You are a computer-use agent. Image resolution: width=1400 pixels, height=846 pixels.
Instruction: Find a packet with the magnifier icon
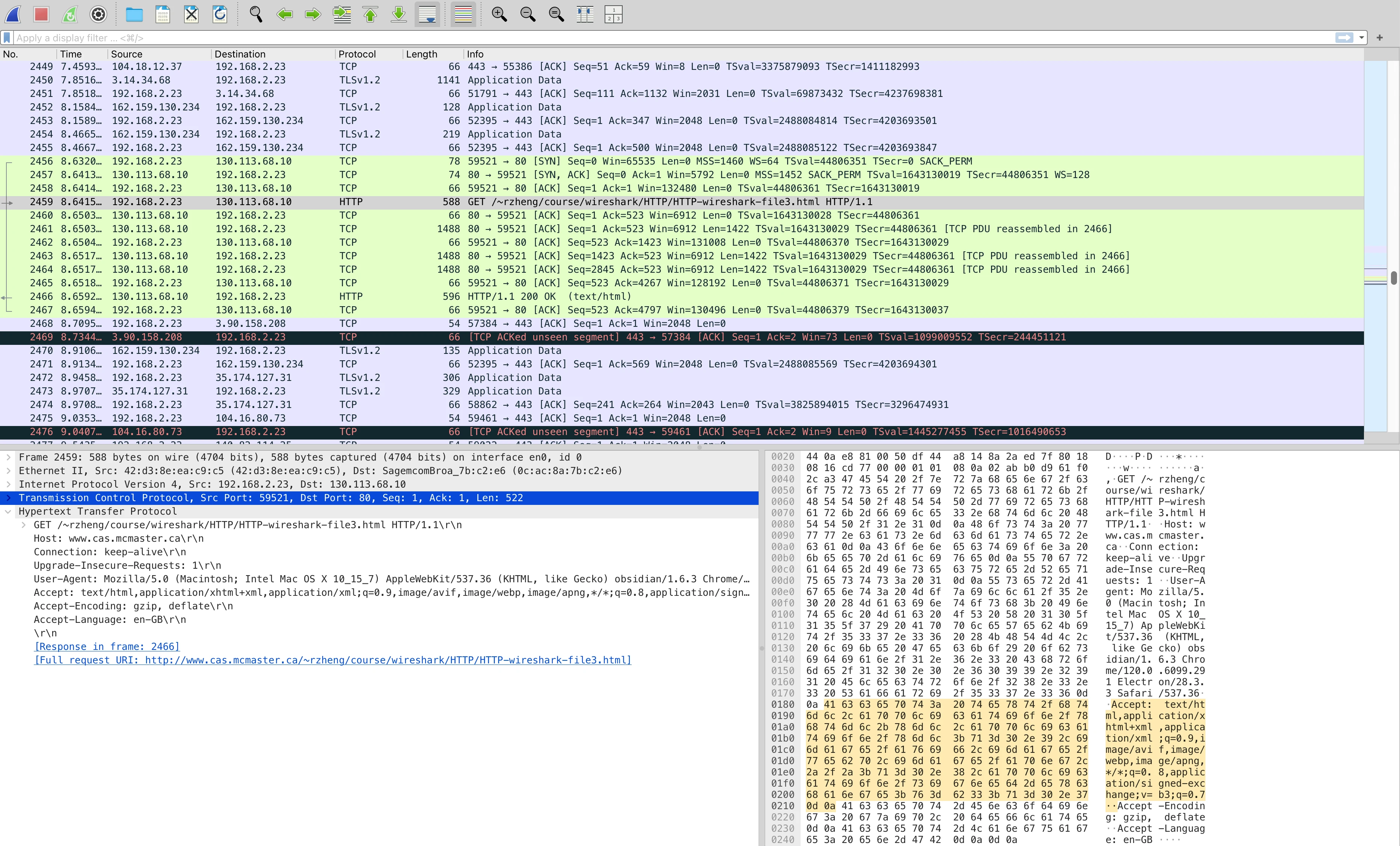coord(256,14)
